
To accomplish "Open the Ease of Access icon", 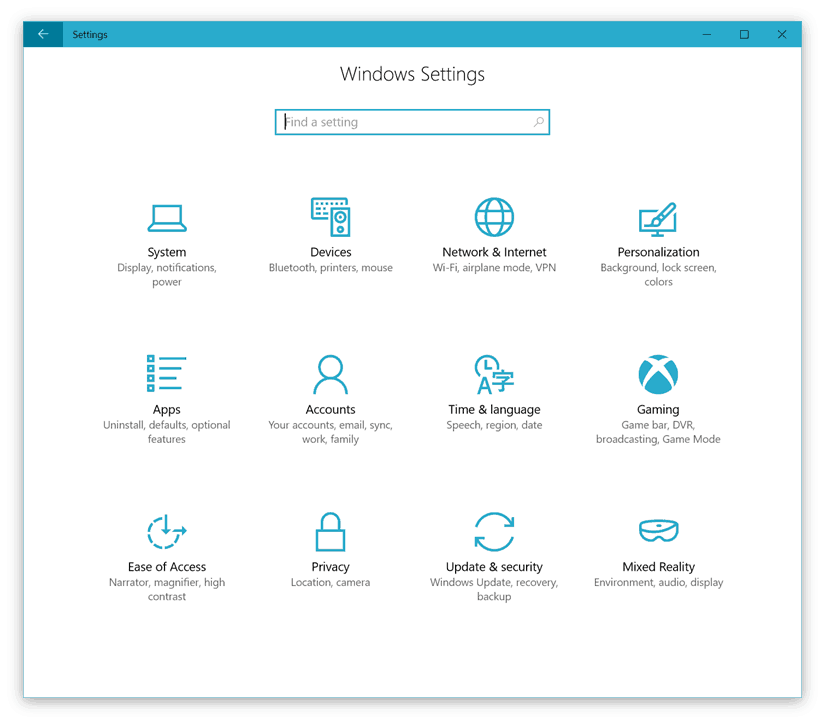I will click(167, 531).
